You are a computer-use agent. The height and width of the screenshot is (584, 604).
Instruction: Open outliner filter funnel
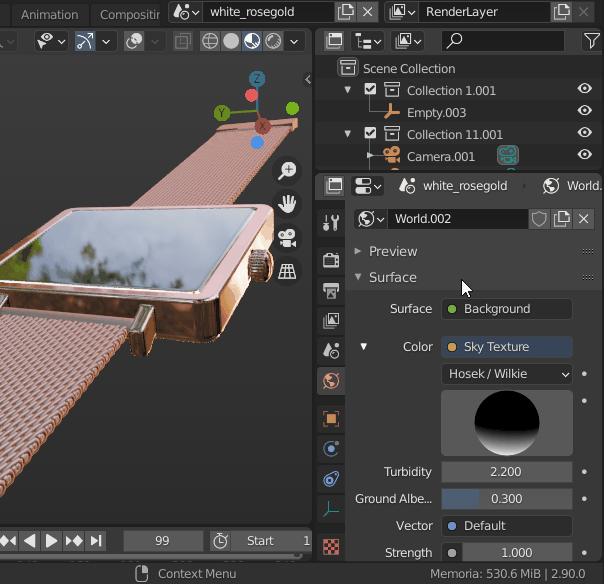click(x=591, y=41)
